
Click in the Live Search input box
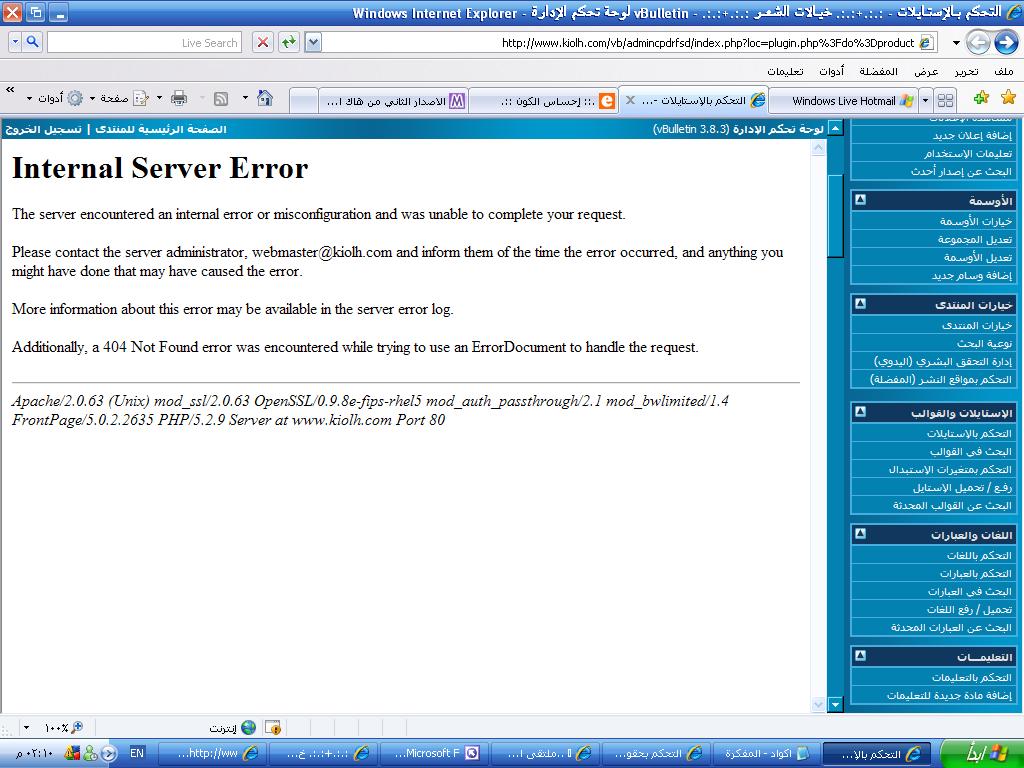click(x=144, y=42)
